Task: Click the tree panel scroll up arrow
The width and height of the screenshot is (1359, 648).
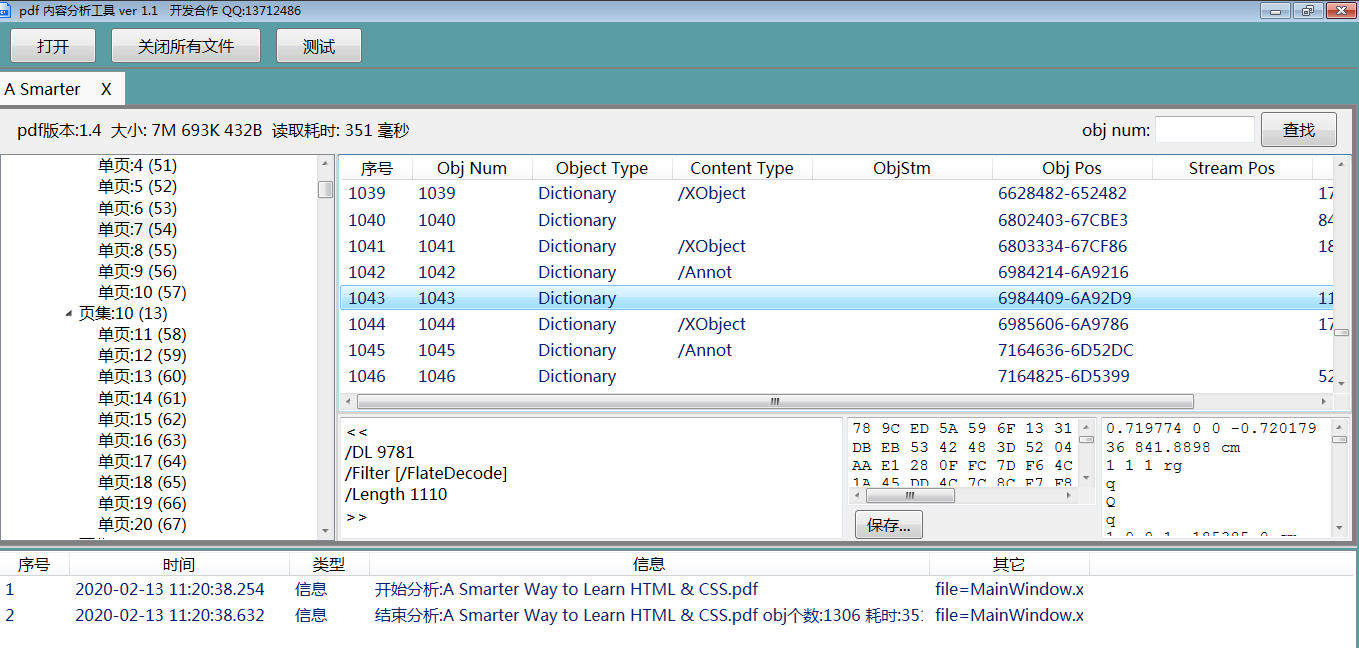Action: pos(324,163)
